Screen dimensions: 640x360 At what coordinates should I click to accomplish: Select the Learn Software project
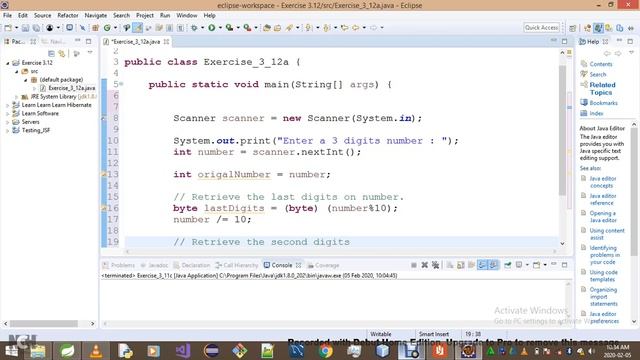(x=40, y=113)
